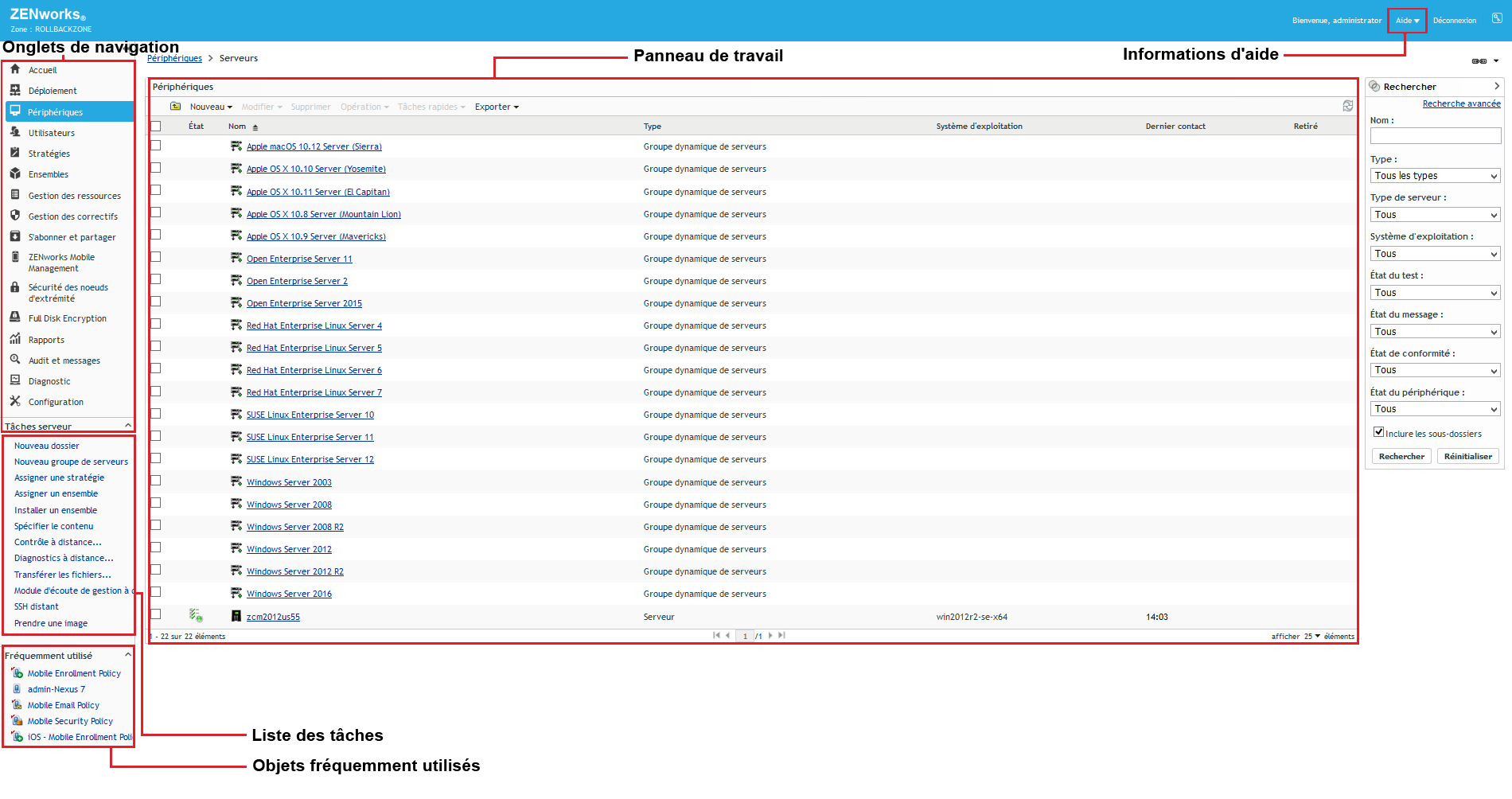Open the Exporter menu
The width and height of the screenshot is (1512, 799).
(497, 107)
